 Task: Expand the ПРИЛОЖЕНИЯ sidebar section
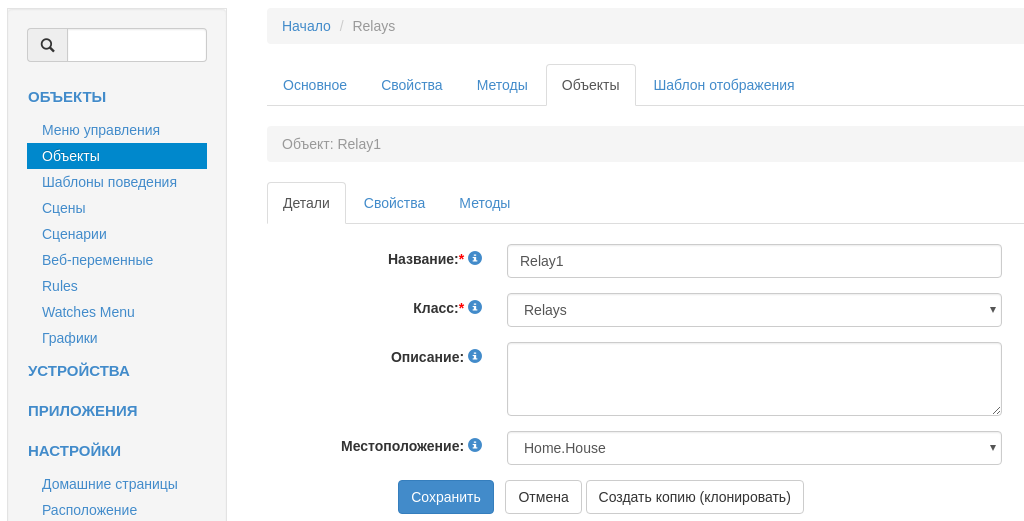click(x=83, y=411)
